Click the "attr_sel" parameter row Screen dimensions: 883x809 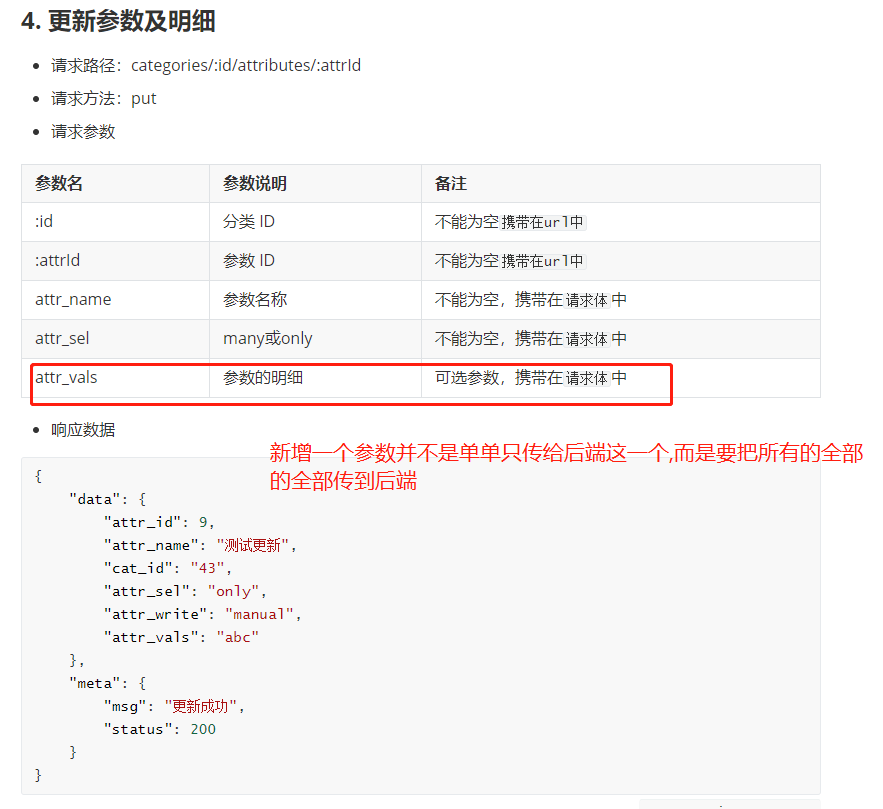click(62, 338)
